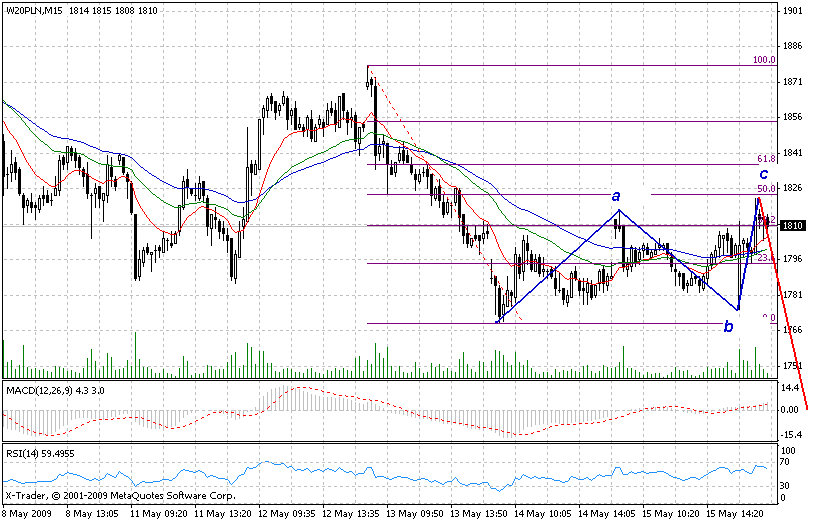Image resolution: width=815 pixels, height=521 pixels.
Task: Click the W20PLN,M15 chart title
Action: [x=35, y=11]
